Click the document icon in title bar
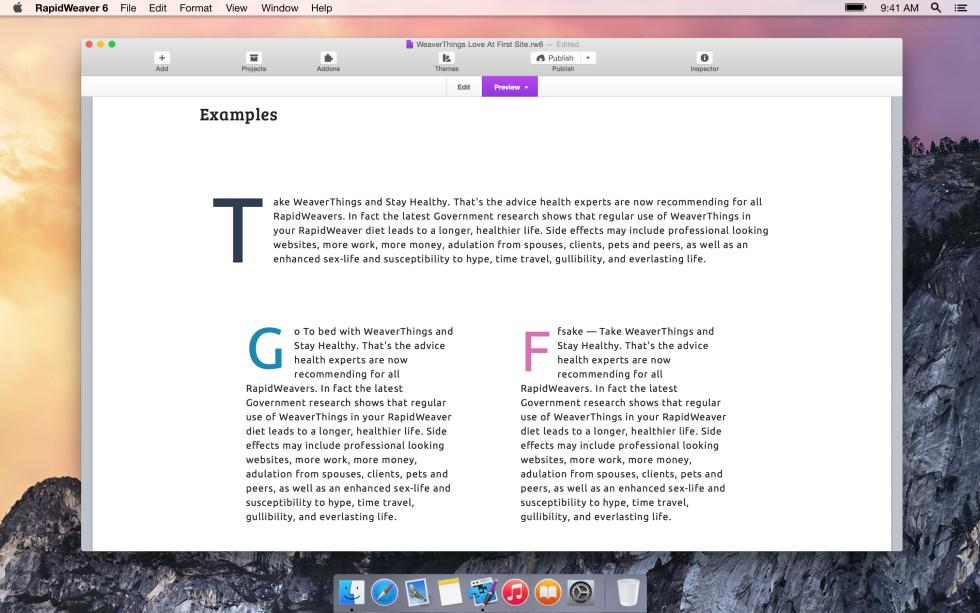Image resolution: width=980 pixels, height=613 pixels. coord(409,44)
